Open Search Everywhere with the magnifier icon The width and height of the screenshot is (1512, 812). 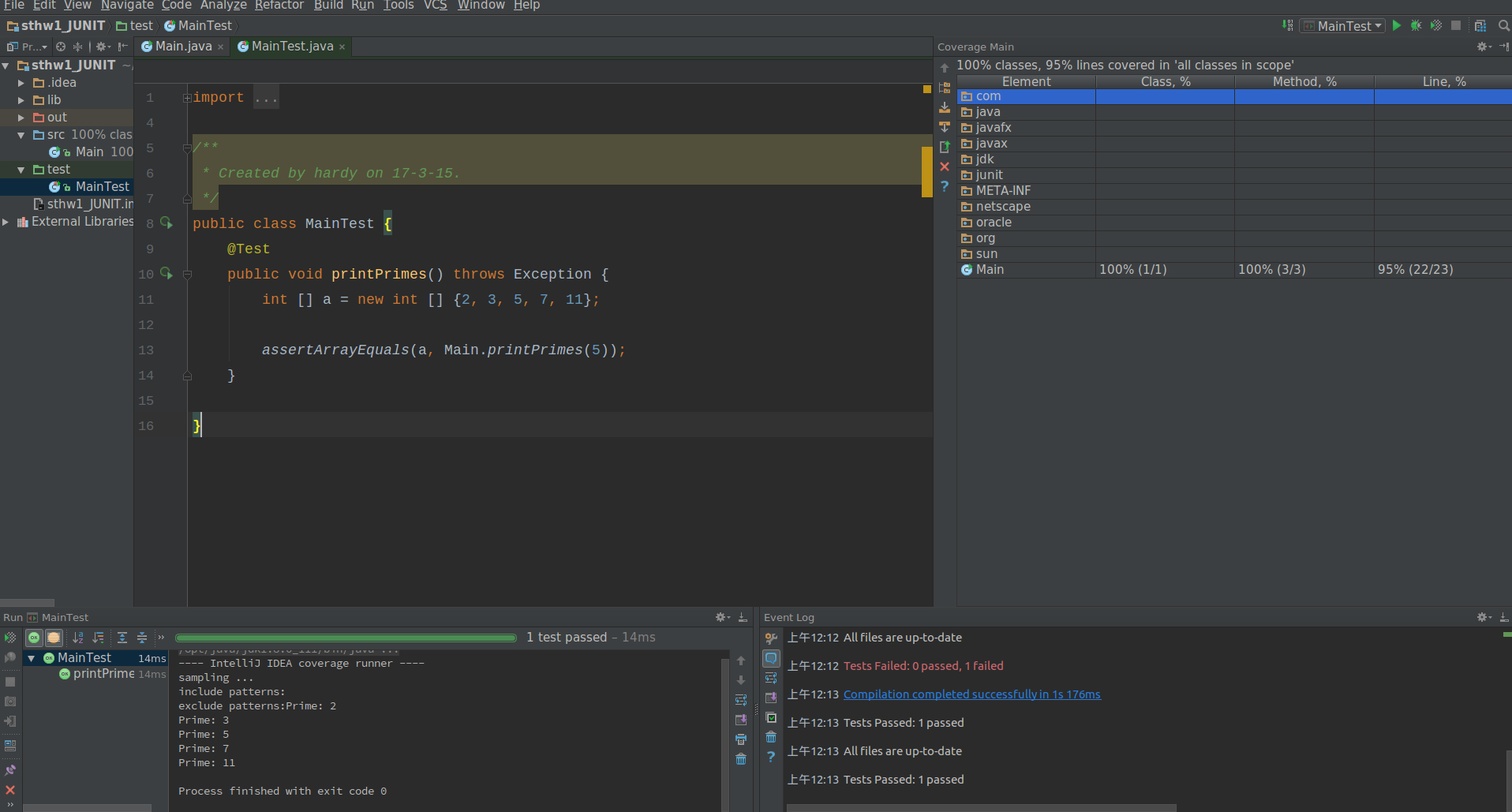click(1504, 26)
